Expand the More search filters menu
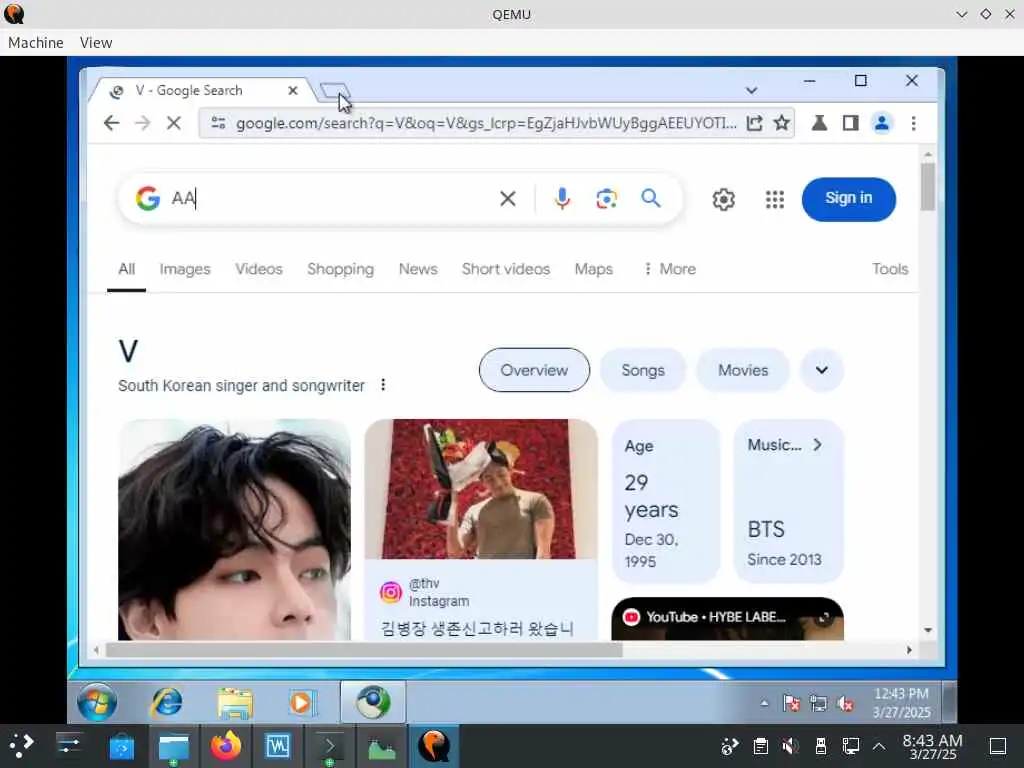1024x768 pixels. pyautogui.click(x=669, y=269)
